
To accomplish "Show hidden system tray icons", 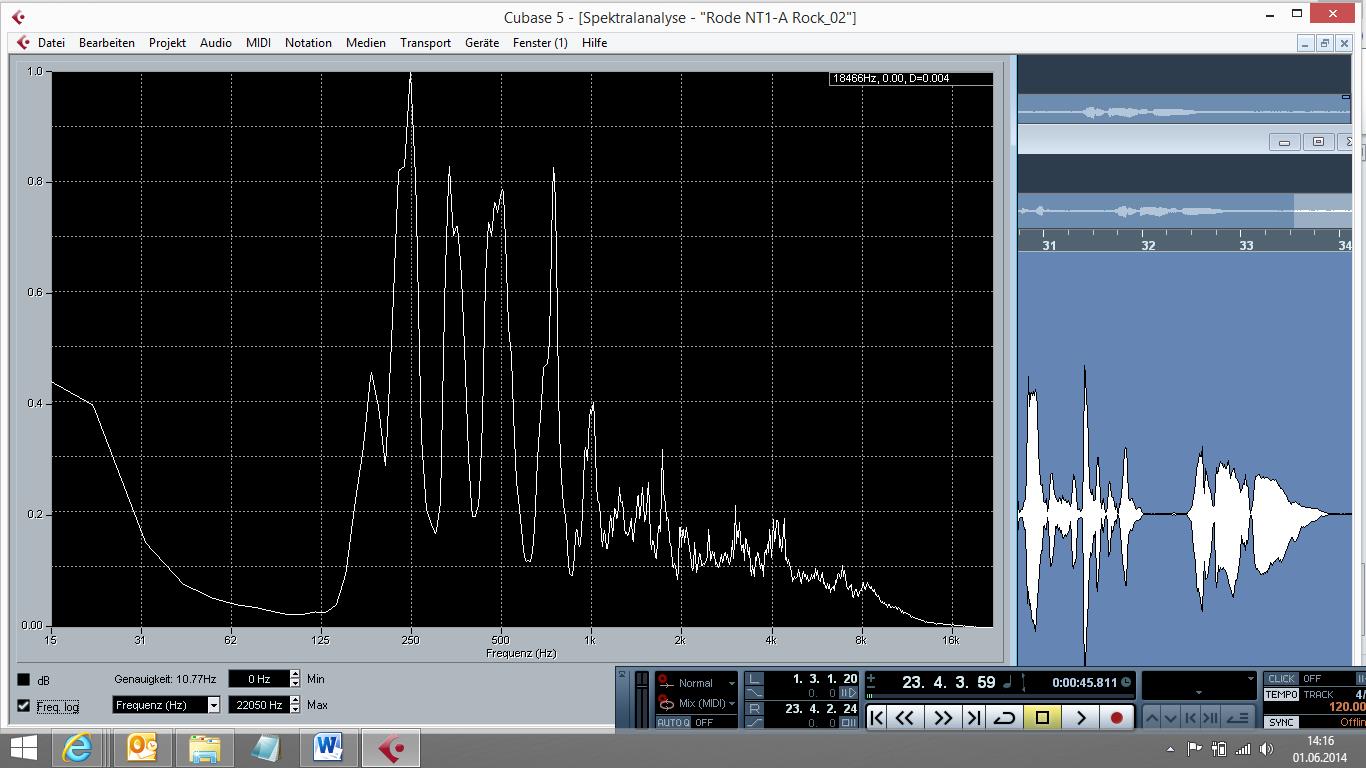I will pos(1171,748).
